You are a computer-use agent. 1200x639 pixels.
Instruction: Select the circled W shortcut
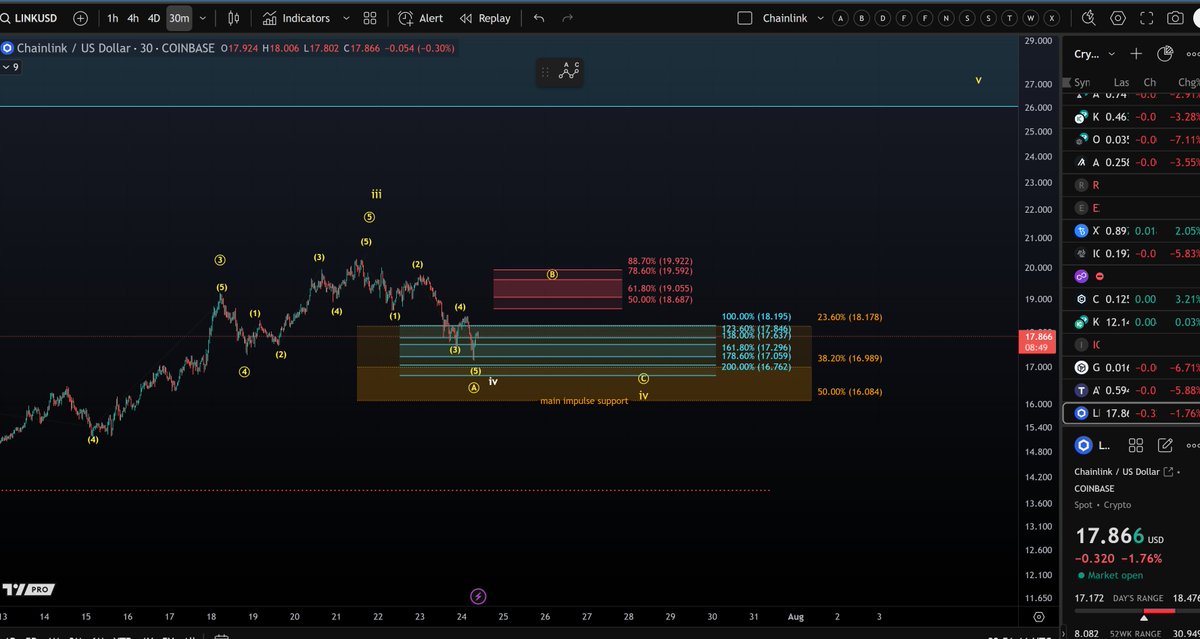point(1031,18)
